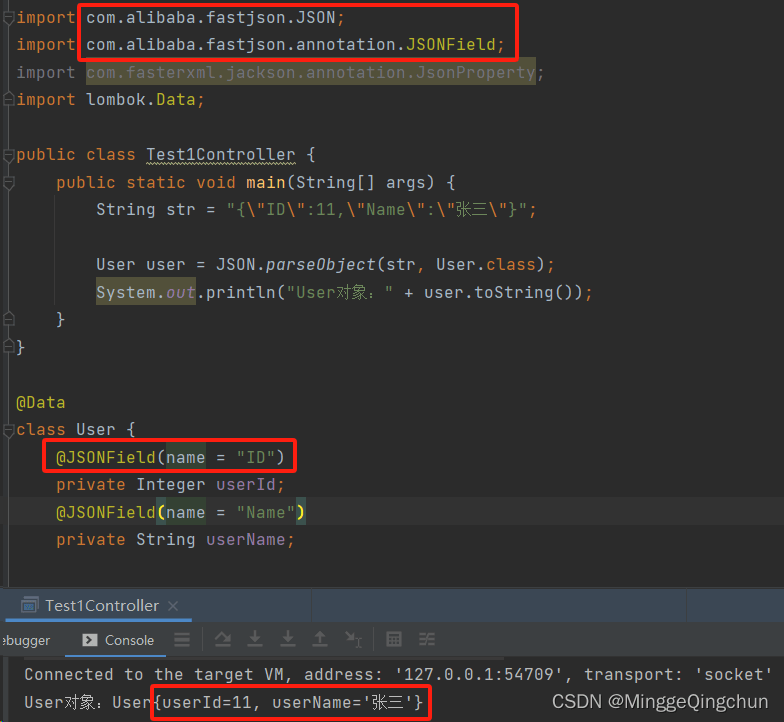Click the layout settings lines icon
Image resolution: width=784 pixels, height=722 pixels.
(x=182, y=640)
